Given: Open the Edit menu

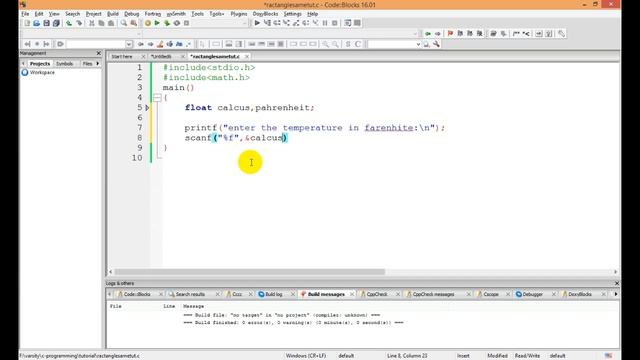Looking at the screenshot, I should pyautogui.click(x=39, y=14).
